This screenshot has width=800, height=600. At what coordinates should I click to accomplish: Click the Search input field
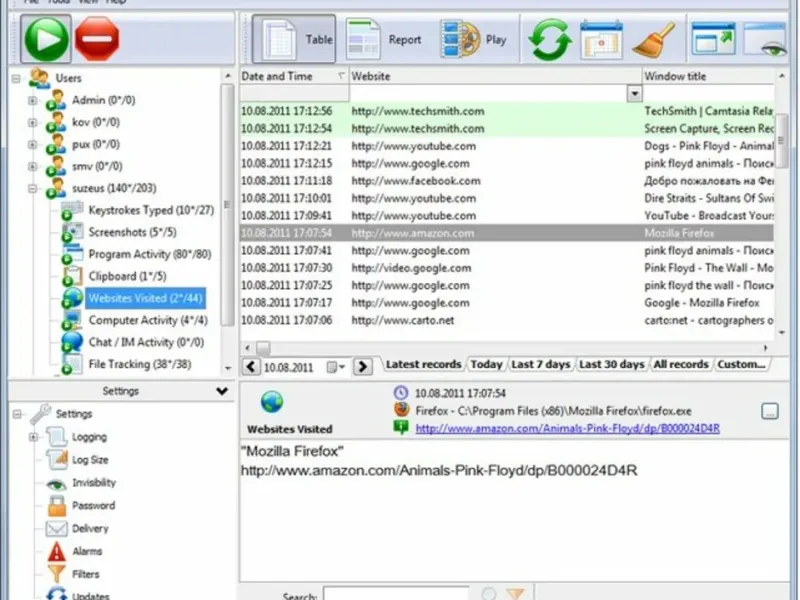[x=396, y=594]
